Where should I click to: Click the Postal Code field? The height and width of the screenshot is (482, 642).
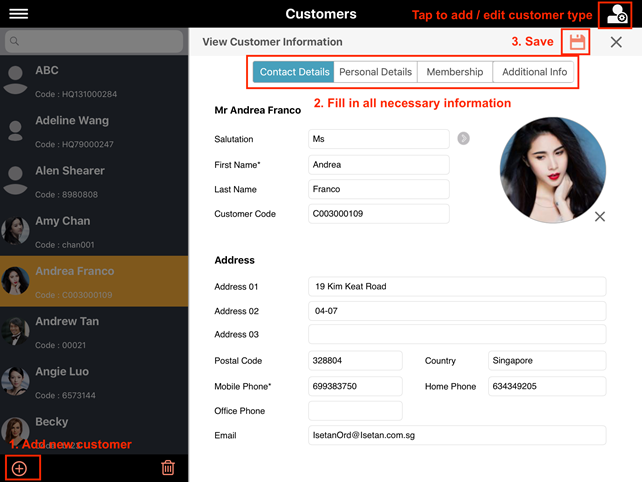[355, 360]
